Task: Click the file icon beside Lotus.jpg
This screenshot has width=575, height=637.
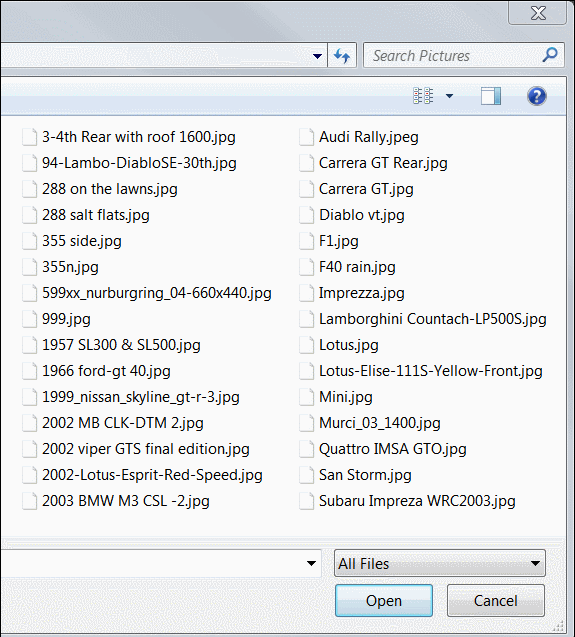Action: 306,345
